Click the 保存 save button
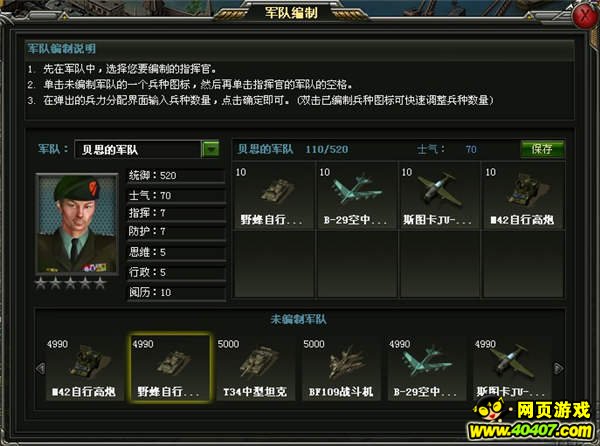 tap(542, 149)
